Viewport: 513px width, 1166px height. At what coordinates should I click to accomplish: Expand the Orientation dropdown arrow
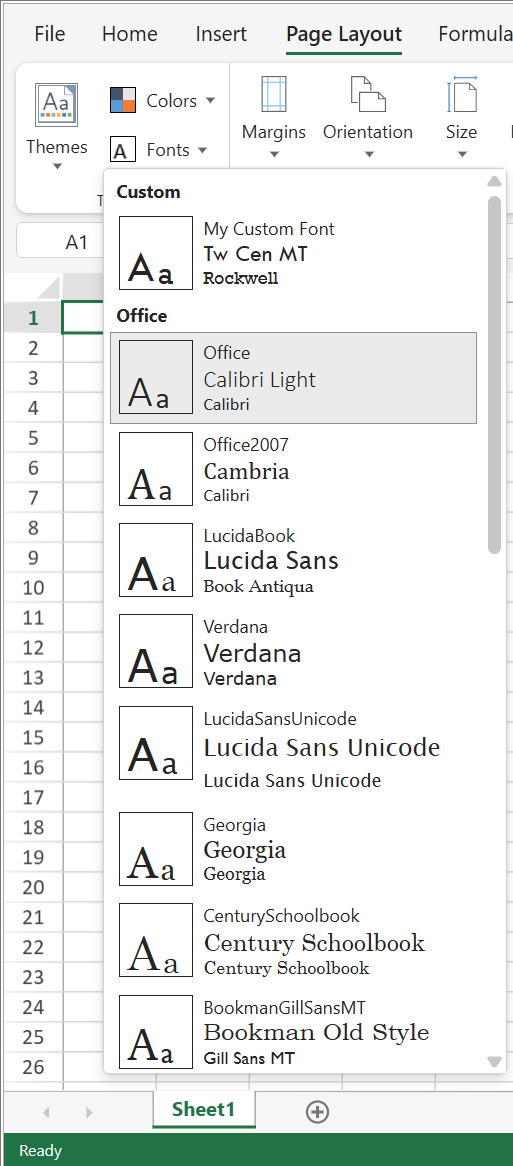(368, 155)
